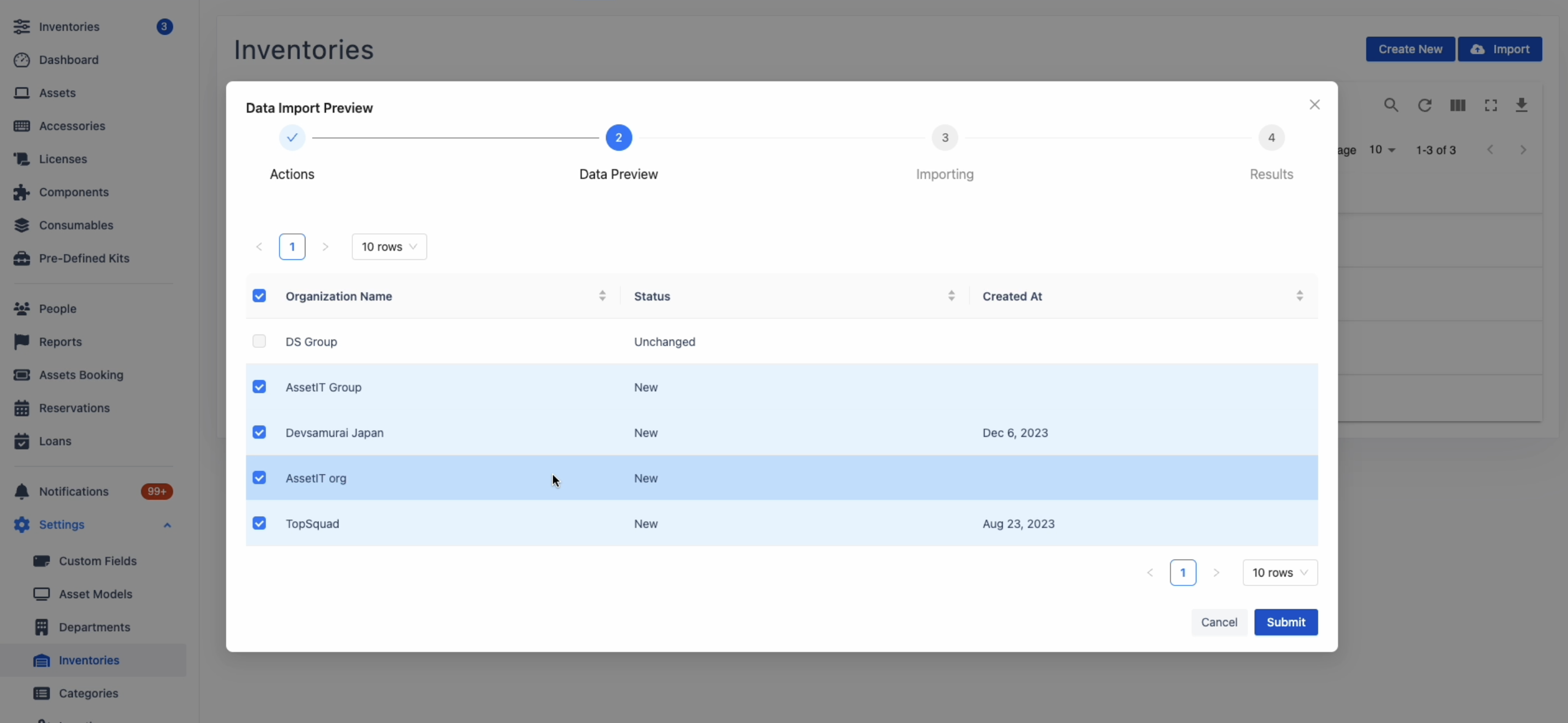Open Notifications bell in sidebar
Image resolution: width=1568 pixels, height=723 pixels.
pos(22,491)
